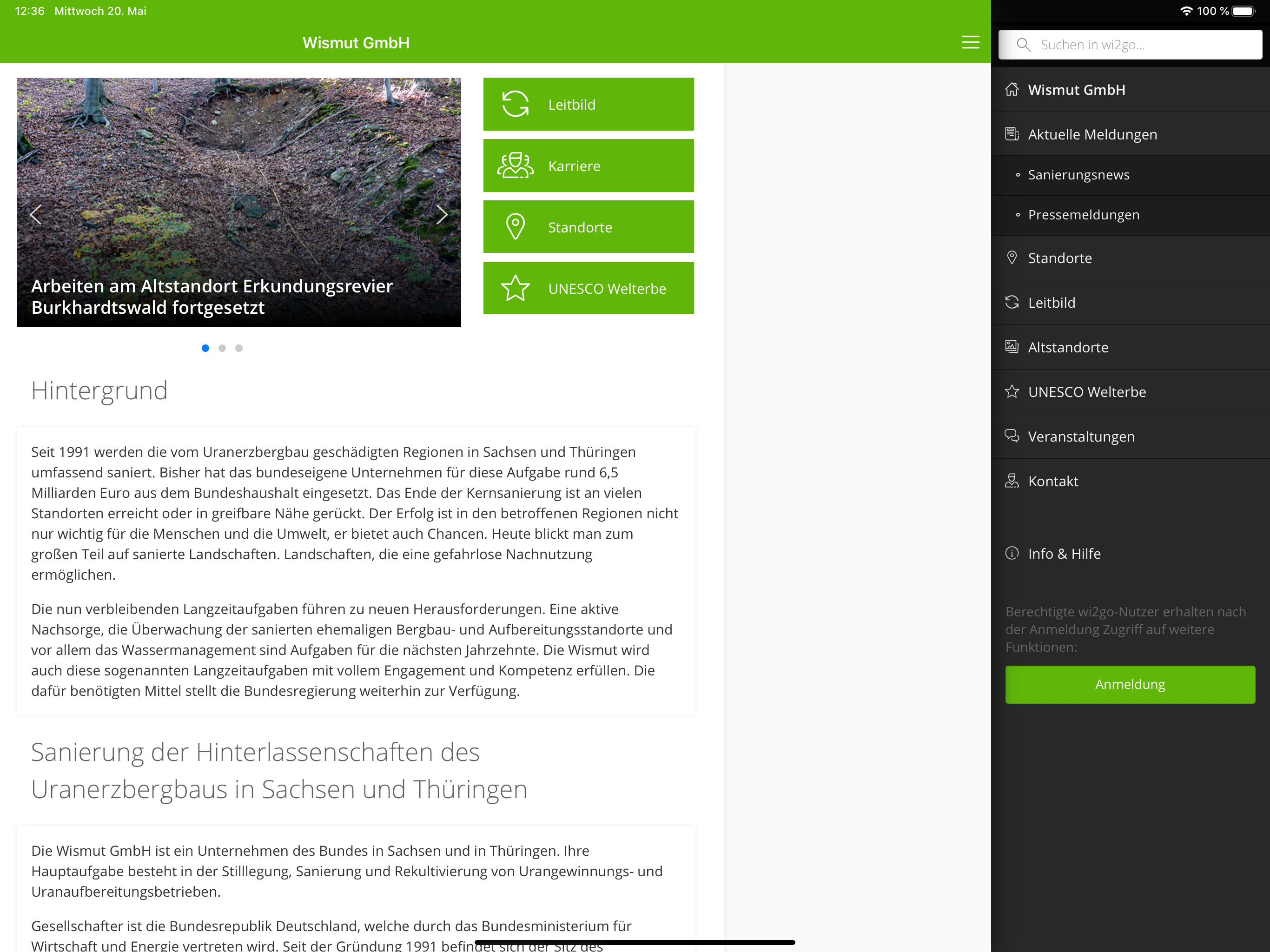Select the second carousel dot

click(x=222, y=348)
